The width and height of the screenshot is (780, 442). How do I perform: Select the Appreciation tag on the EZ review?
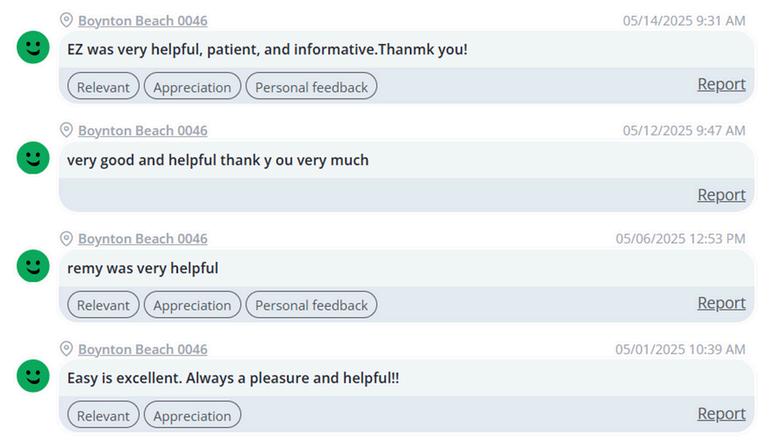point(192,87)
